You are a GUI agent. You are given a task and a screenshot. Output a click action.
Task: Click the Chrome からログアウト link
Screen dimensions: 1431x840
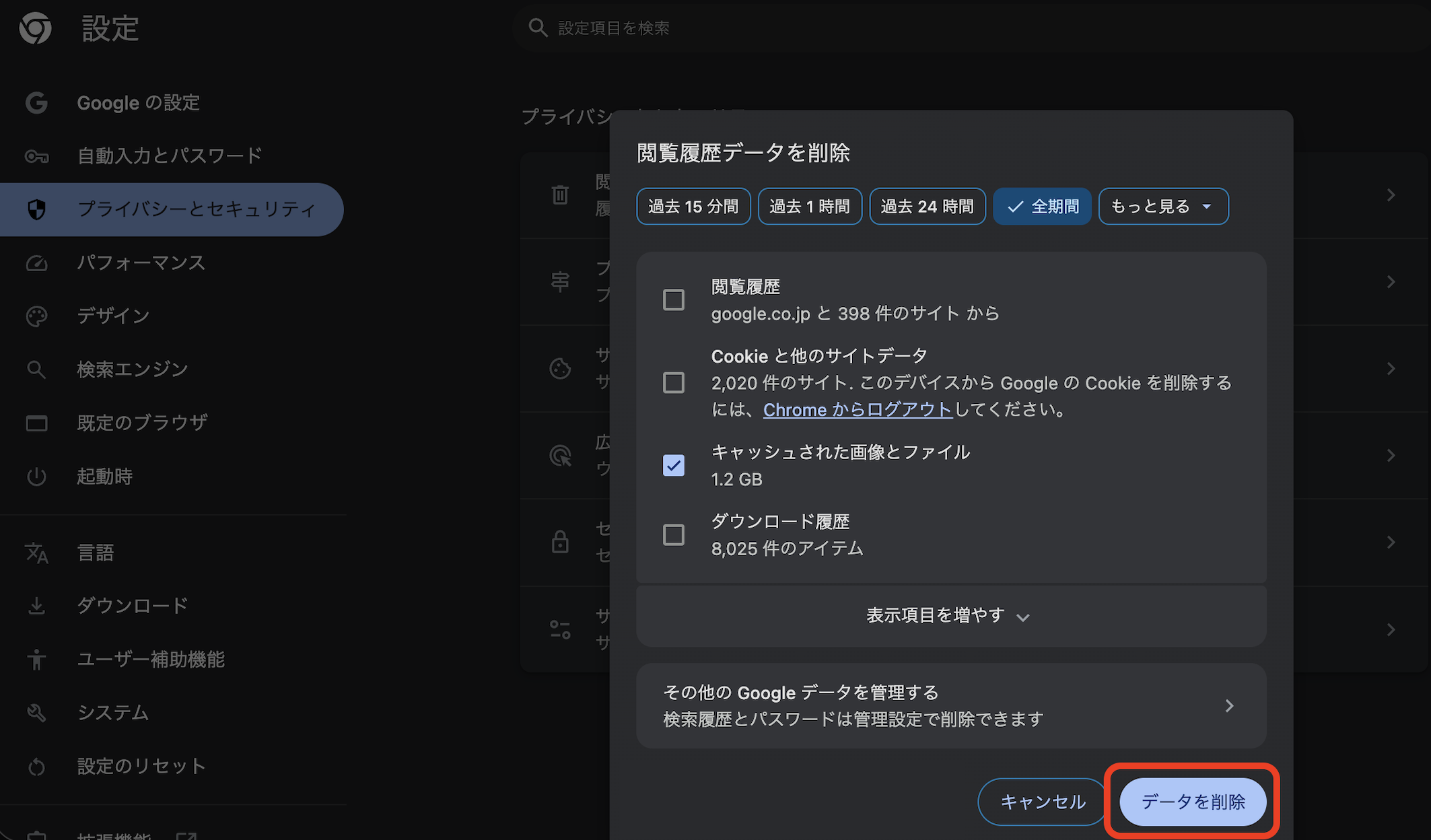click(858, 409)
